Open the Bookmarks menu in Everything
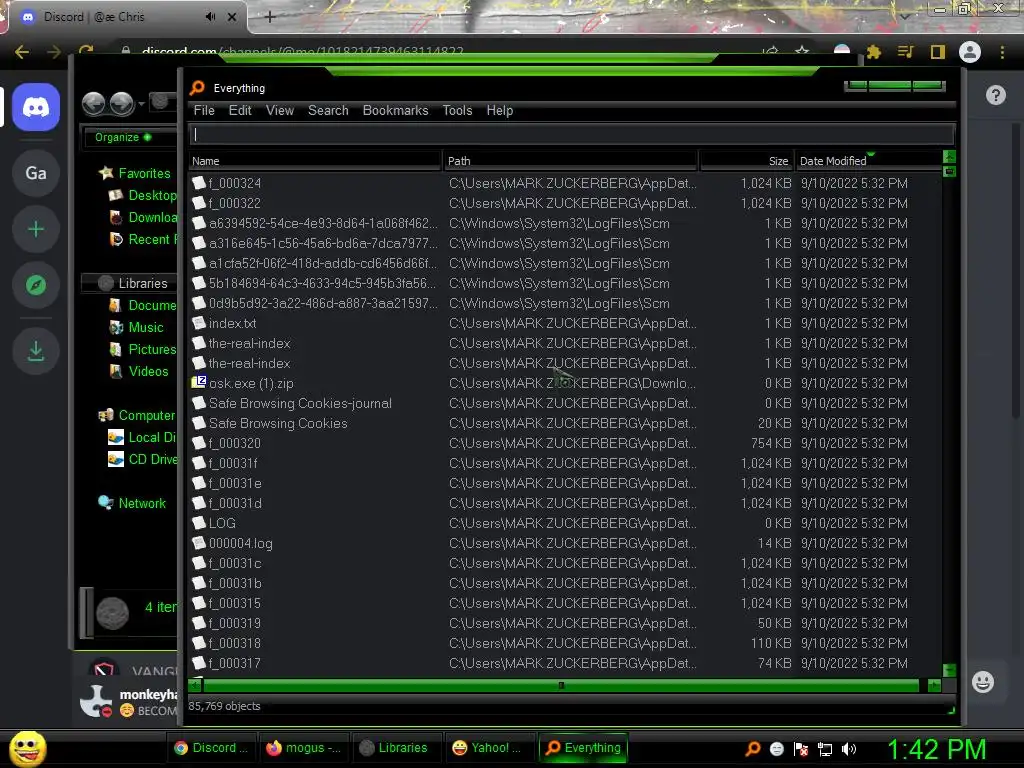The width and height of the screenshot is (1024, 768). click(x=395, y=110)
